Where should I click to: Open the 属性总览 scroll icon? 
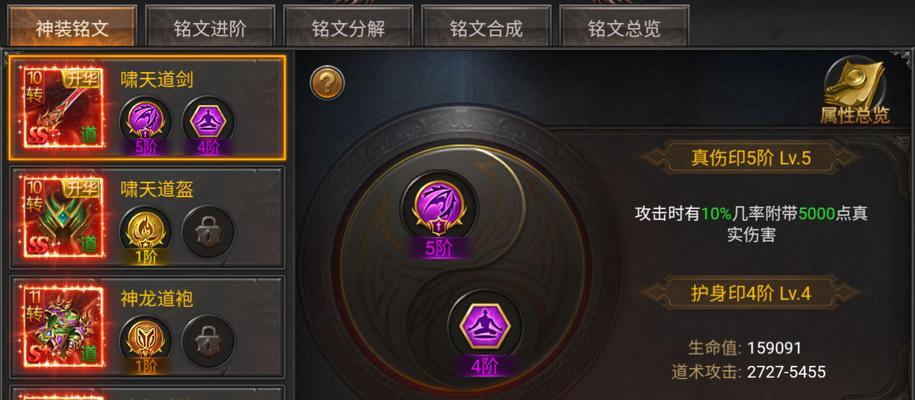coord(855,92)
